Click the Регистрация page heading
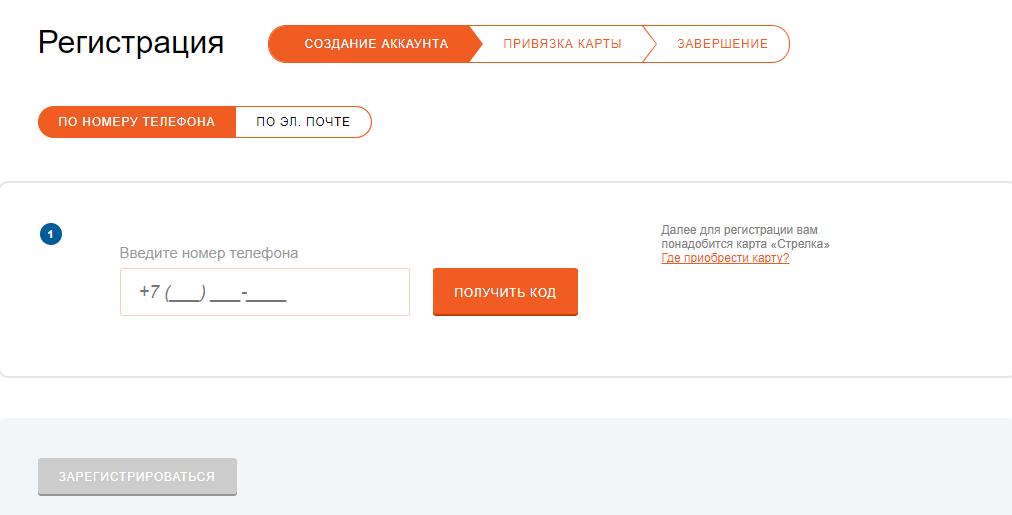 pos(131,43)
